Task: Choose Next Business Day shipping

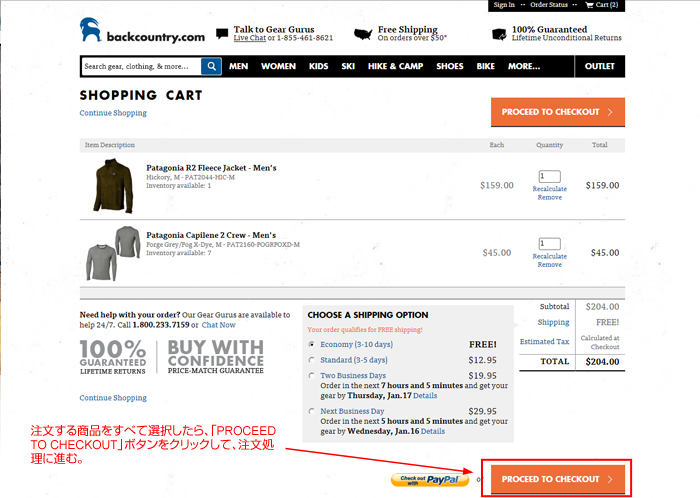Action: click(312, 411)
